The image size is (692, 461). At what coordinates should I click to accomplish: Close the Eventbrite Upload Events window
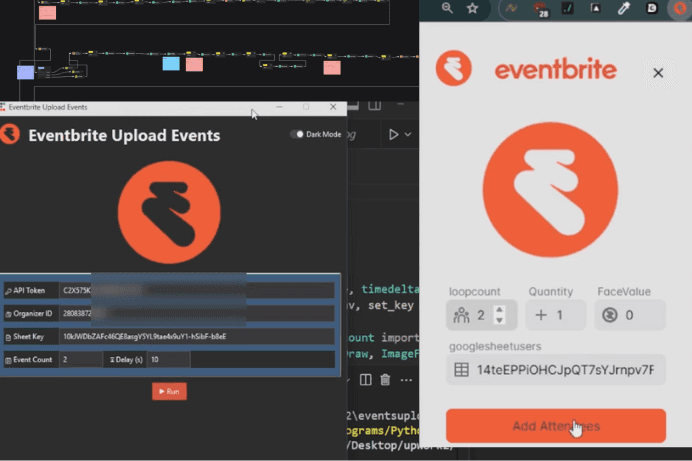(333, 107)
